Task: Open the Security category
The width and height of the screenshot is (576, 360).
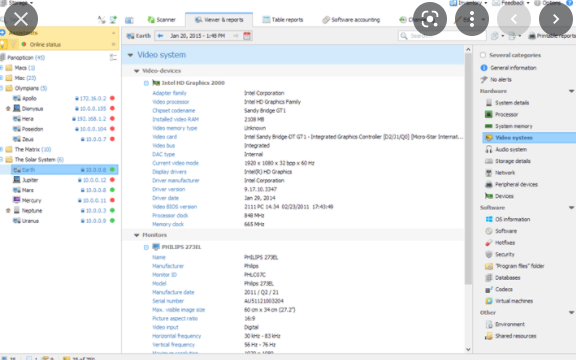Action: (500, 254)
